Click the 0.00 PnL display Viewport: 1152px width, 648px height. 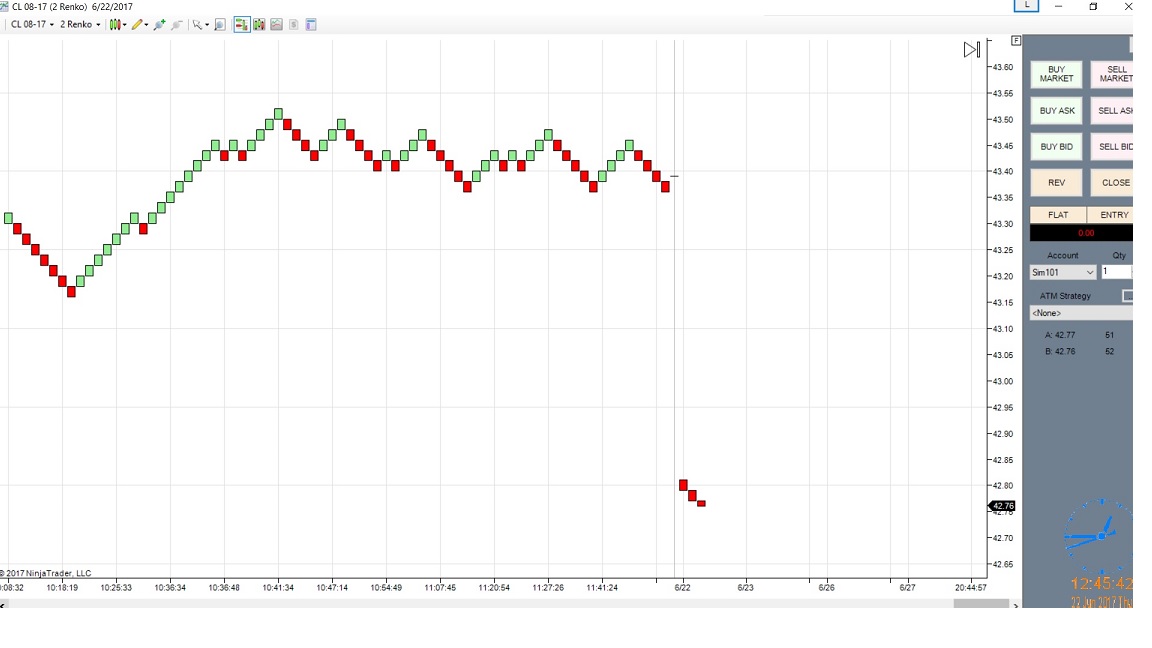coord(1081,233)
